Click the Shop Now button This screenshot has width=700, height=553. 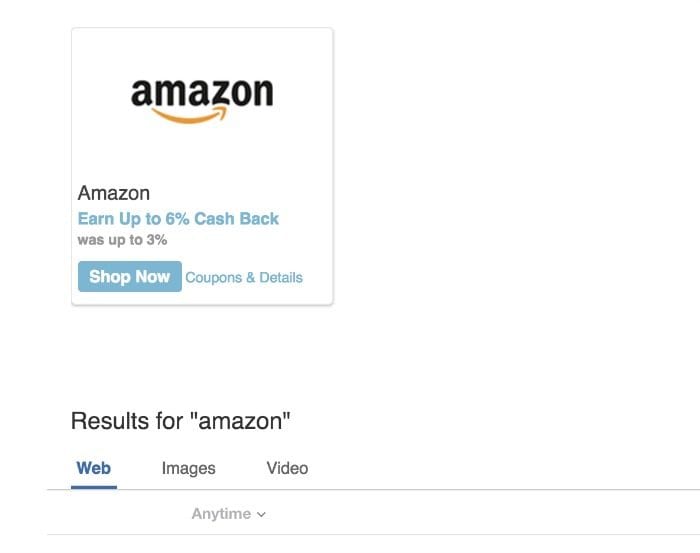129,276
